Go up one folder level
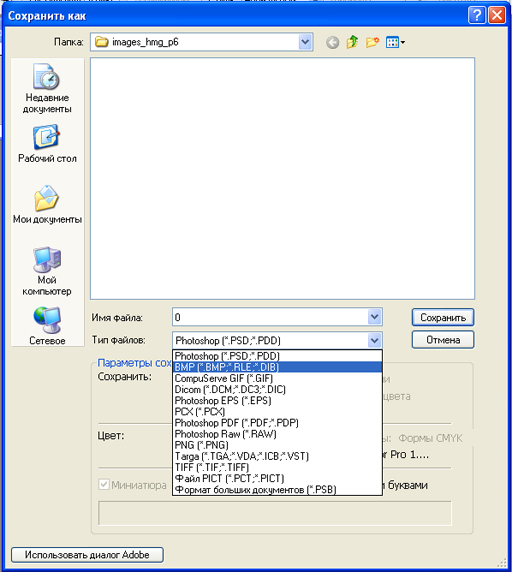The width and height of the screenshot is (512, 572). [x=352, y=42]
